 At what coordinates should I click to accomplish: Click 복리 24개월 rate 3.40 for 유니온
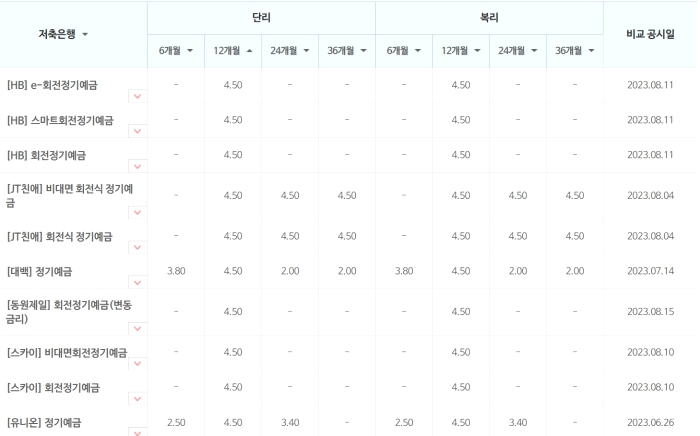tap(518, 422)
